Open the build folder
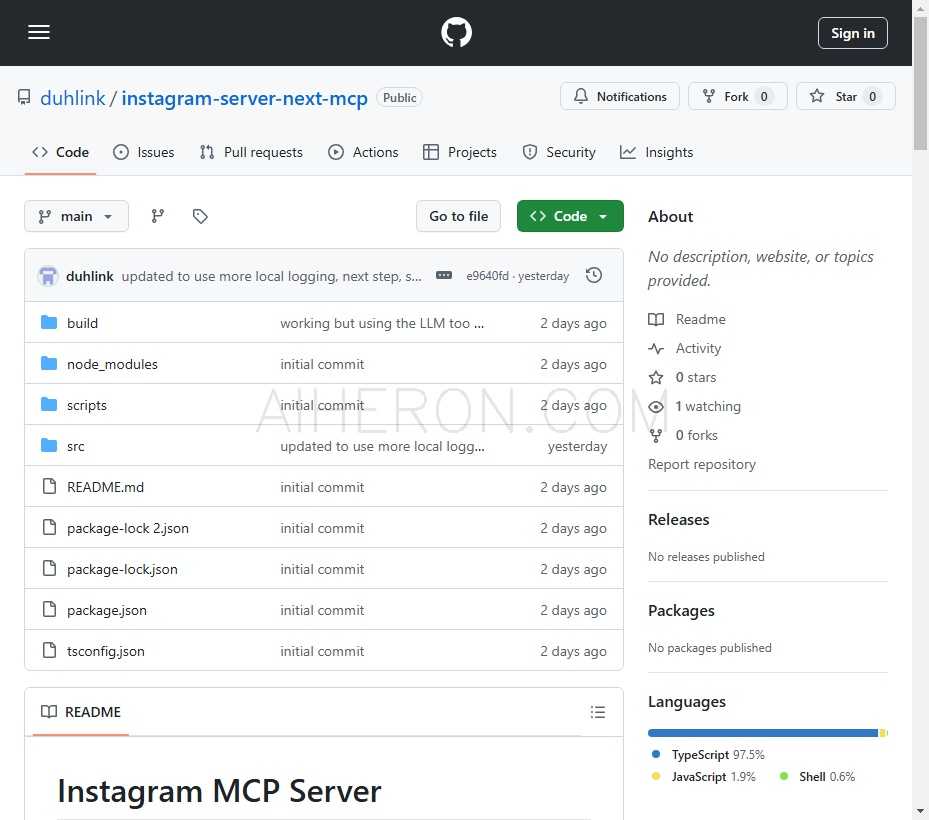Screen dimensions: 929x820 [82, 323]
